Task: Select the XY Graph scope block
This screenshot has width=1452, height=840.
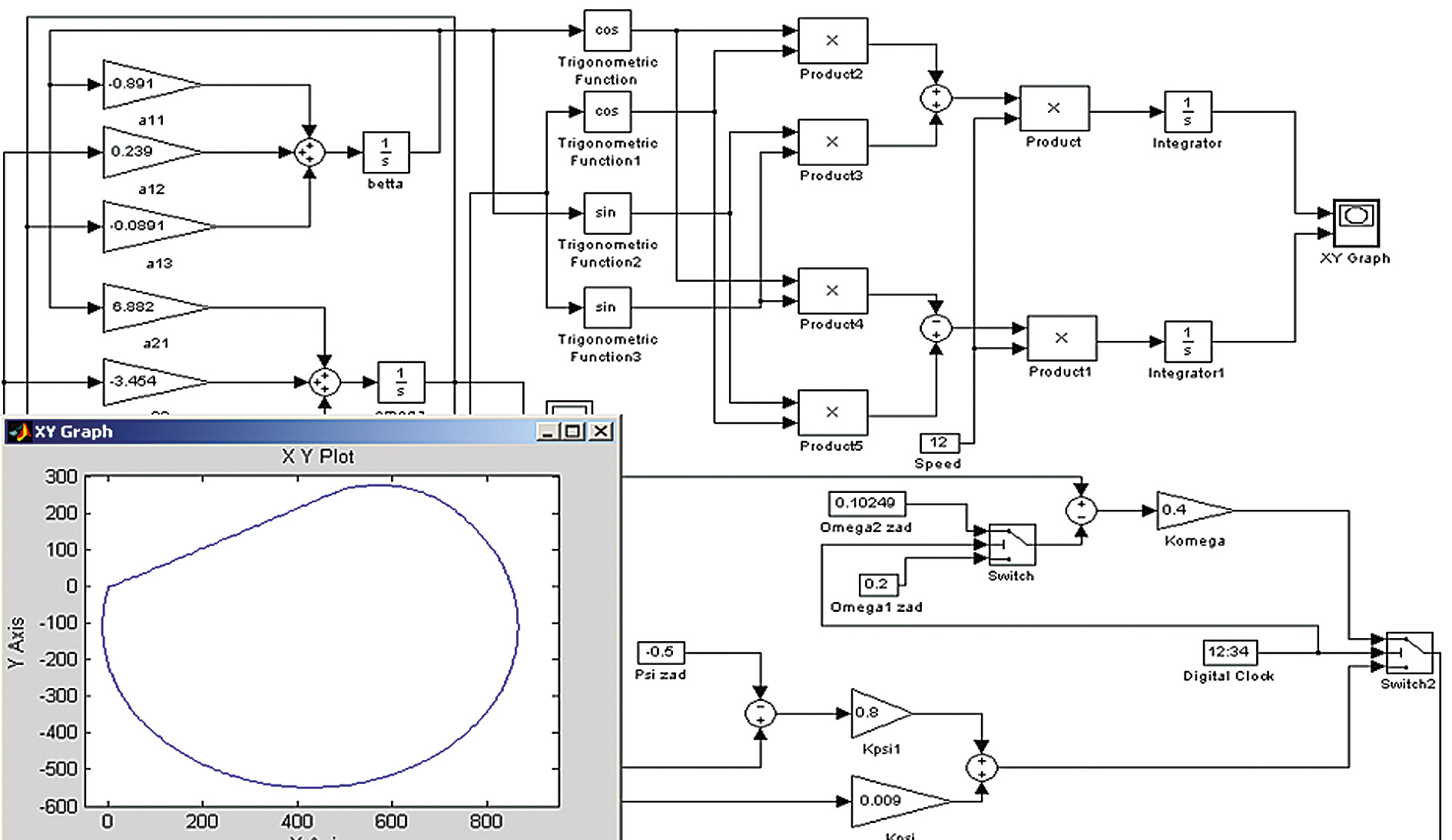Action: coord(1355,223)
